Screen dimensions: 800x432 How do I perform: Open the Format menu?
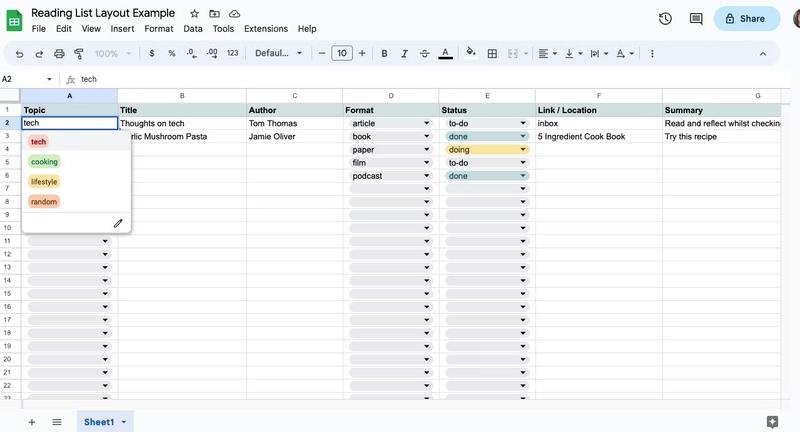159,29
